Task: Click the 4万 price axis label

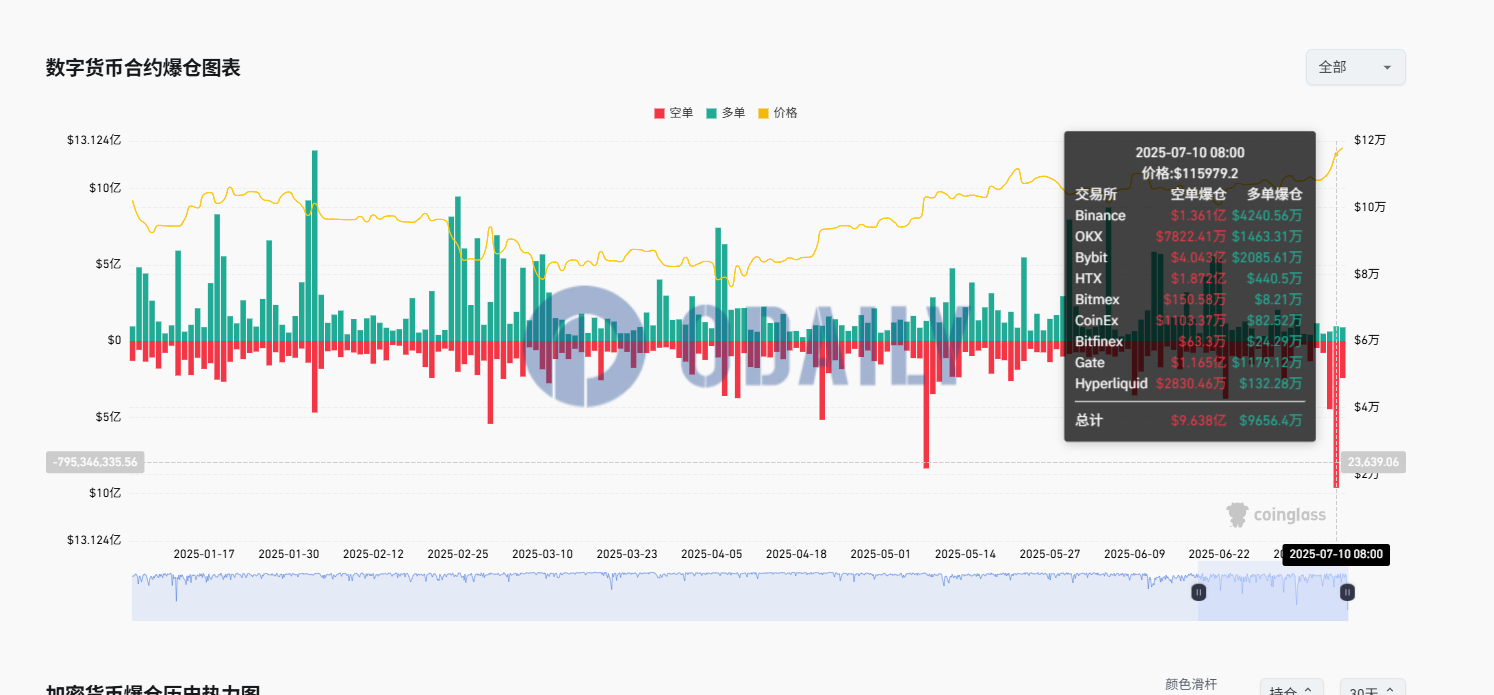Action: (x=1366, y=407)
